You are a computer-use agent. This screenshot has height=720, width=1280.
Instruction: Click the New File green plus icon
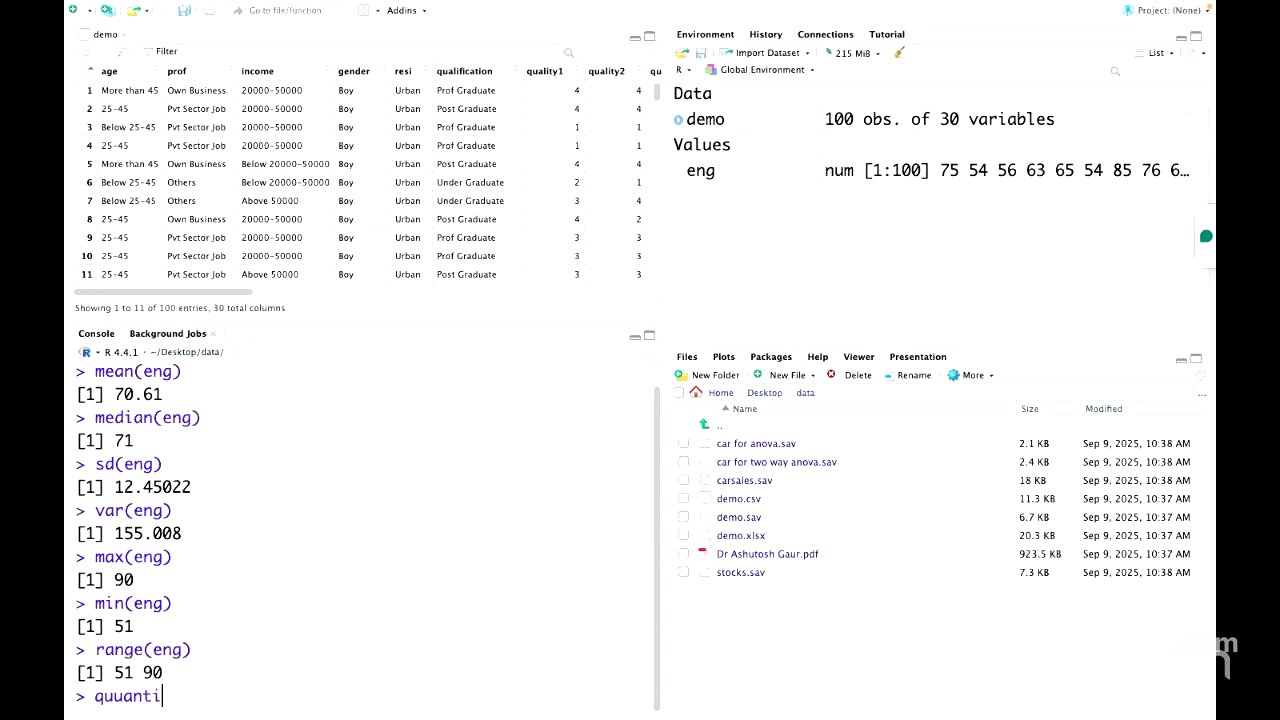tap(73, 10)
